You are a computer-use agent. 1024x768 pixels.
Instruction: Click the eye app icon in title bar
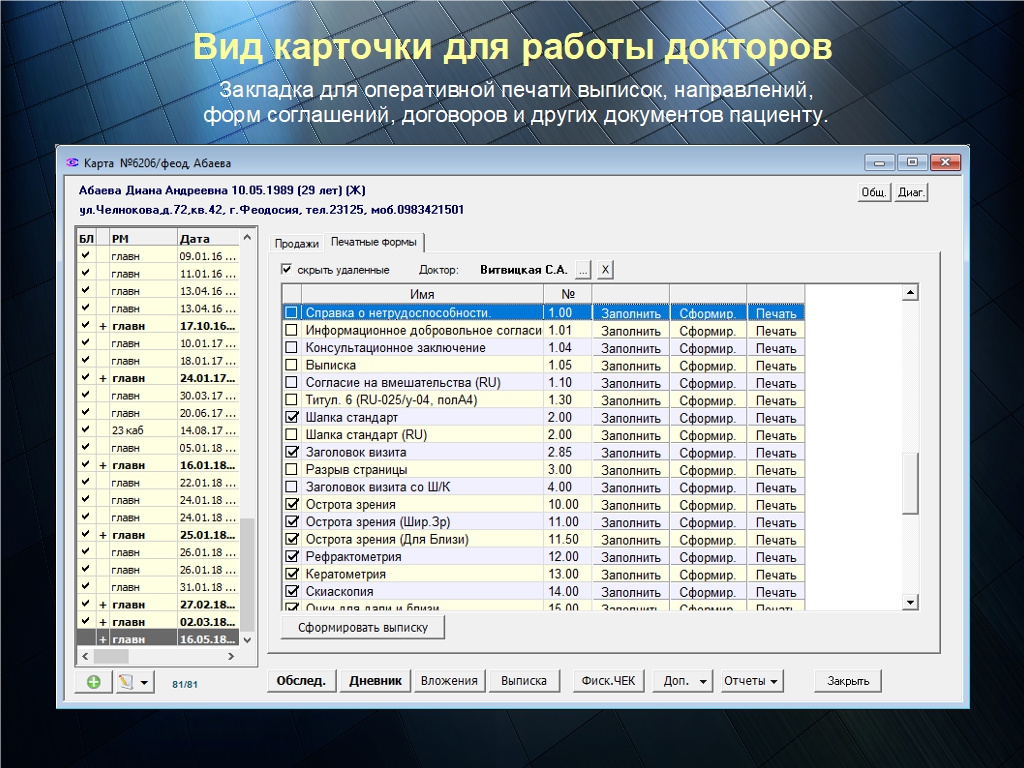click(x=71, y=163)
